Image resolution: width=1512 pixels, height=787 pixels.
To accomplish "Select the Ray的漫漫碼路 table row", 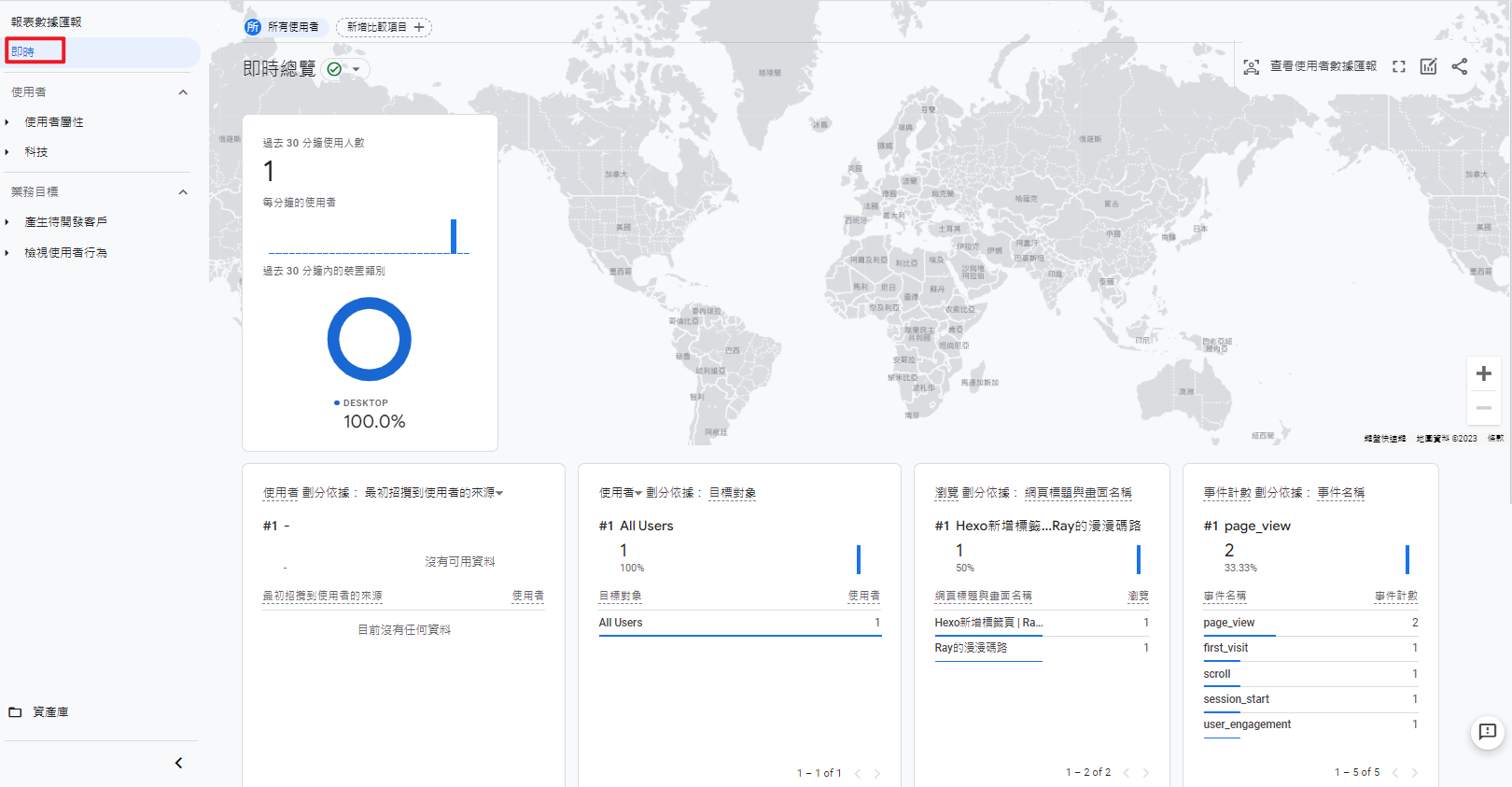I will (1042, 648).
